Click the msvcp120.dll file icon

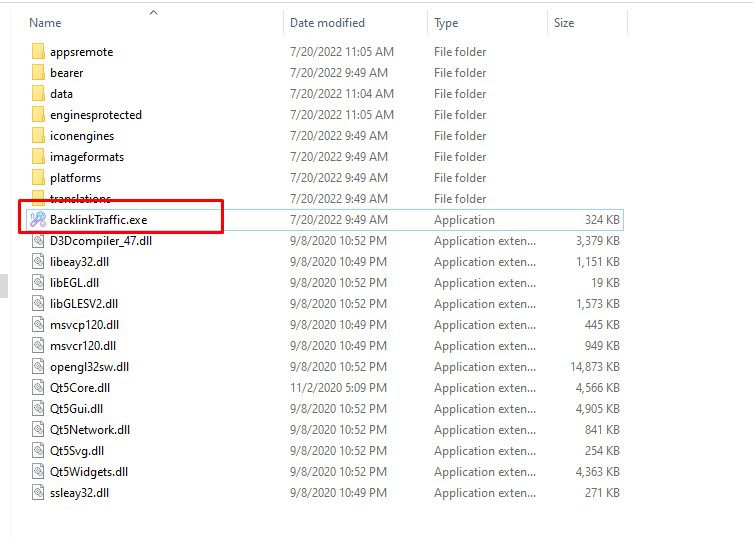[38, 325]
